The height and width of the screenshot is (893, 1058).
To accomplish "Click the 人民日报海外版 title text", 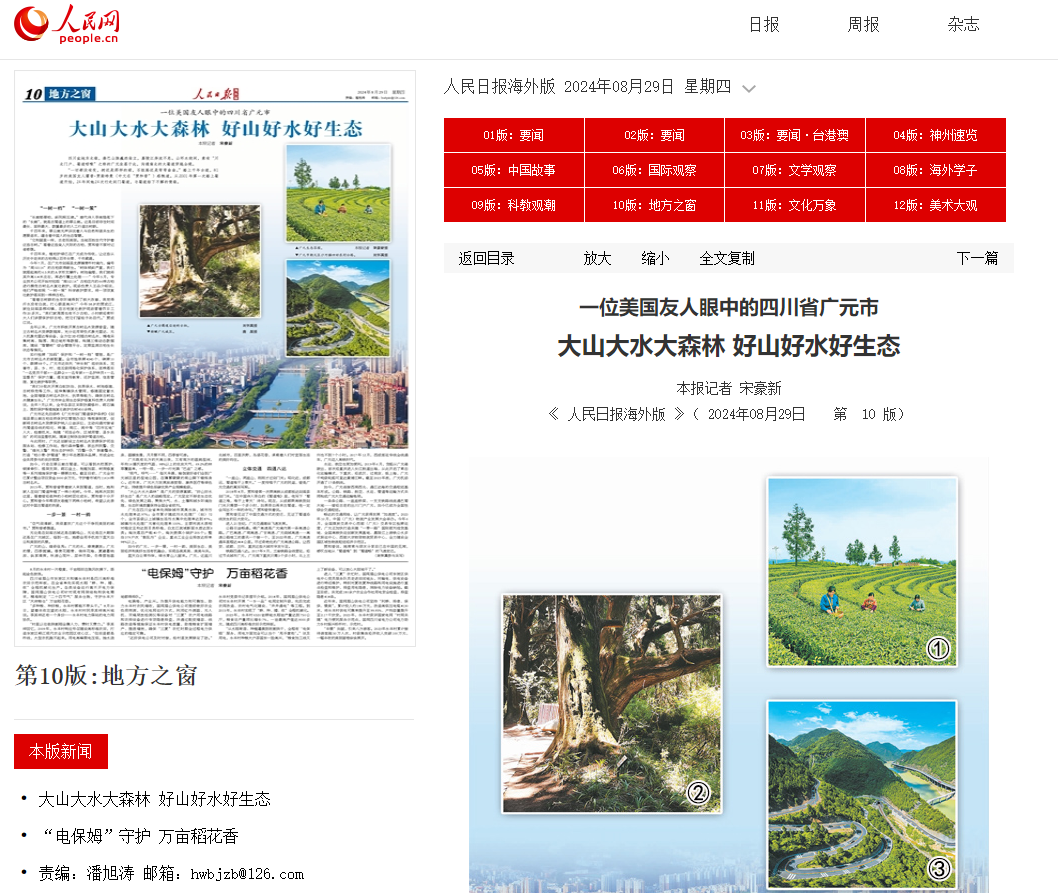I will 499,86.
